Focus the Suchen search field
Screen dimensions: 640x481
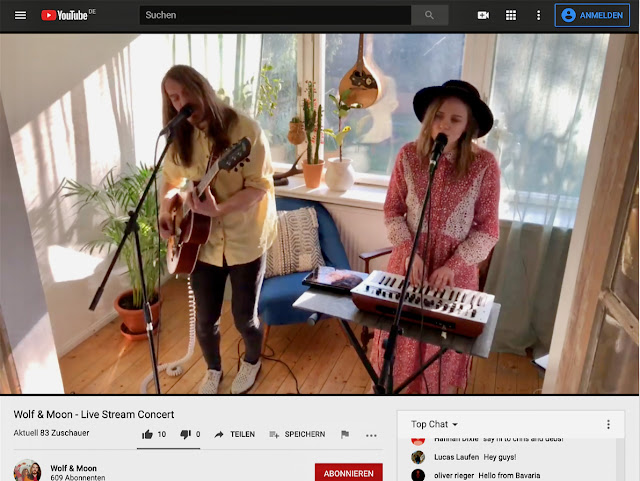pyautogui.click(x=275, y=15)
